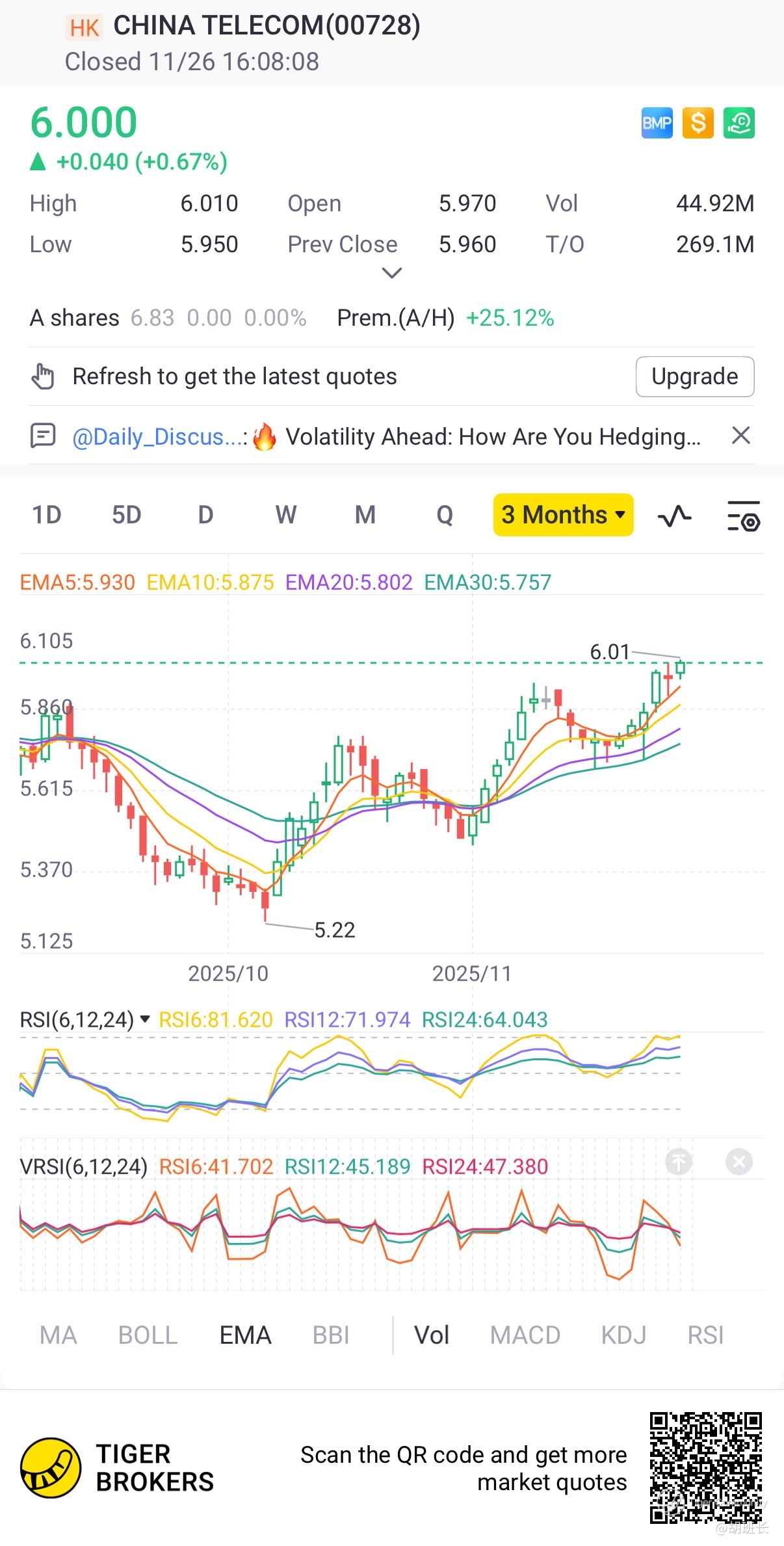The width and height of the screenshot is (784, 1546).
Task: Scan the Tiger Brokers QR code
Action: 705,1468
